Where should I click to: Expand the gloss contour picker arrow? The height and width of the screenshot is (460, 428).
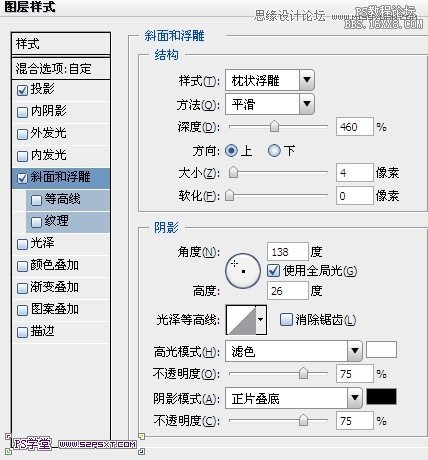pos(261,320)
